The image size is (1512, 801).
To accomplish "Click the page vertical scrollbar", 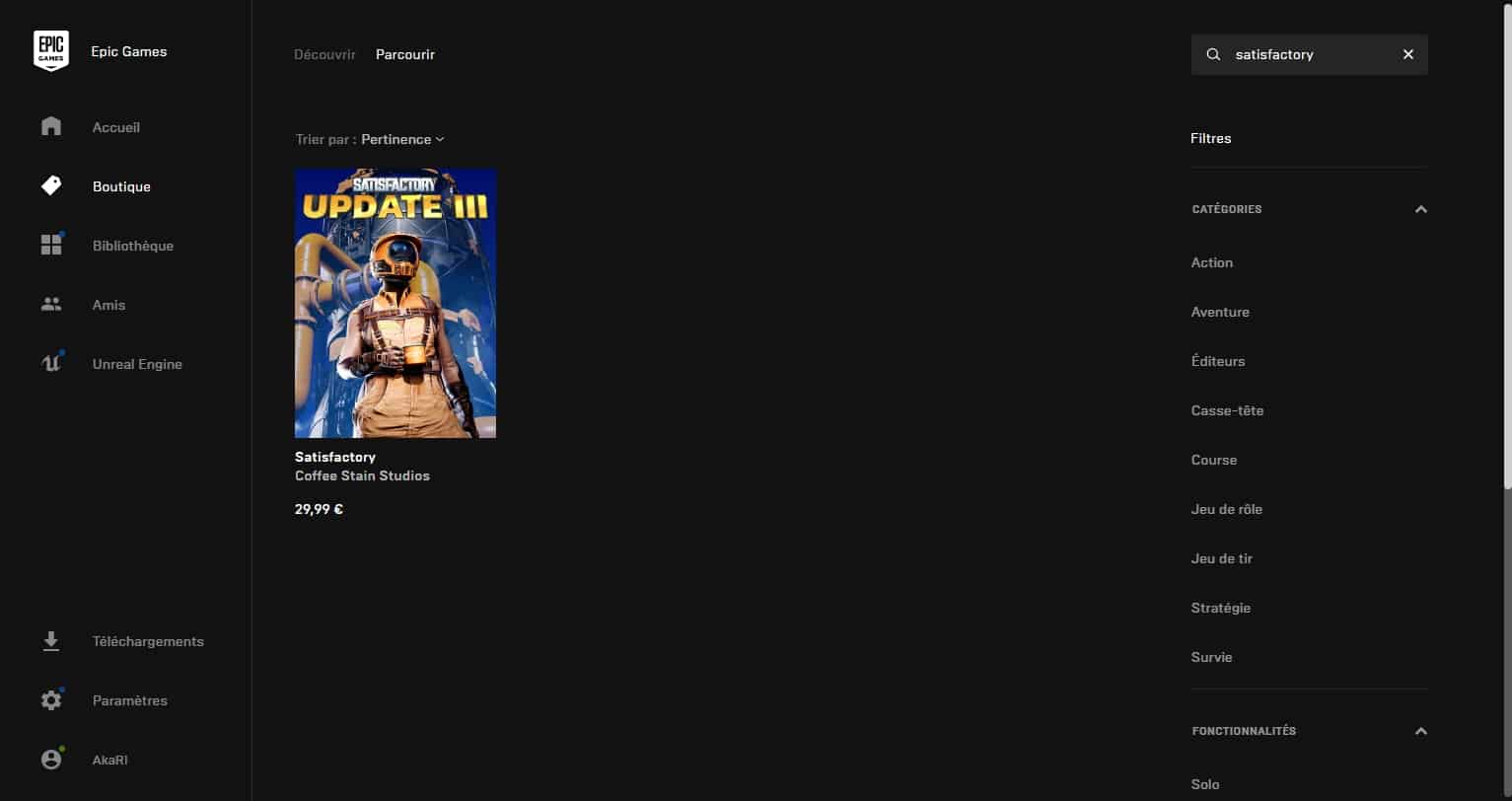I will coord(1506,245).
